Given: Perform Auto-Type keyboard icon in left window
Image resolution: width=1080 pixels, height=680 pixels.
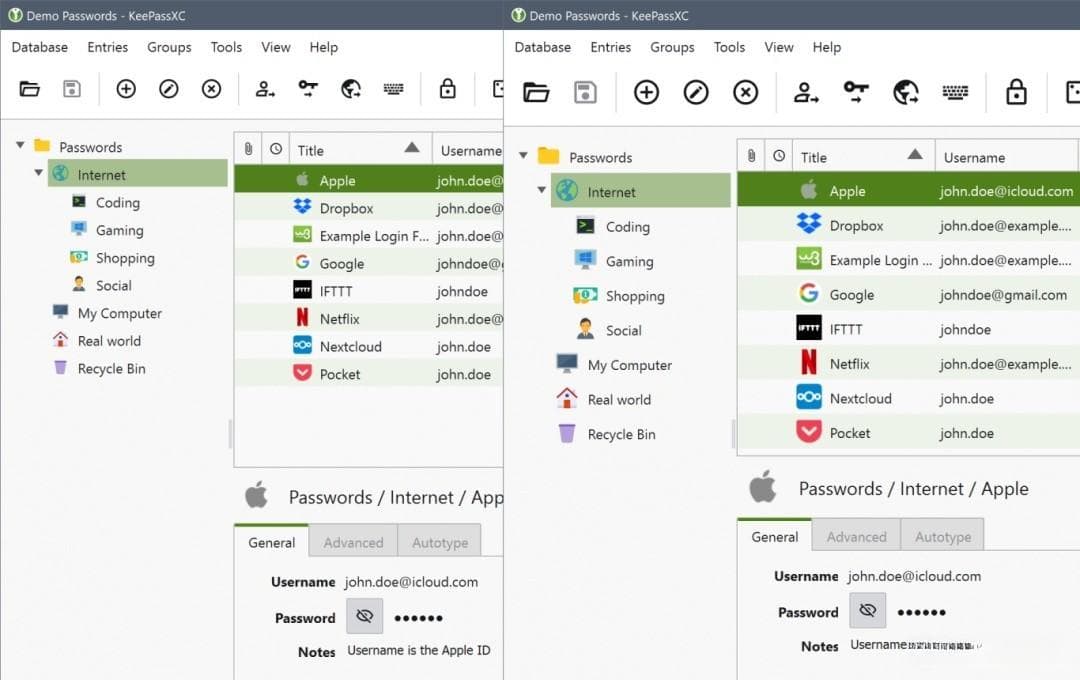Looking at the screenshot, I should click(393, 89).
